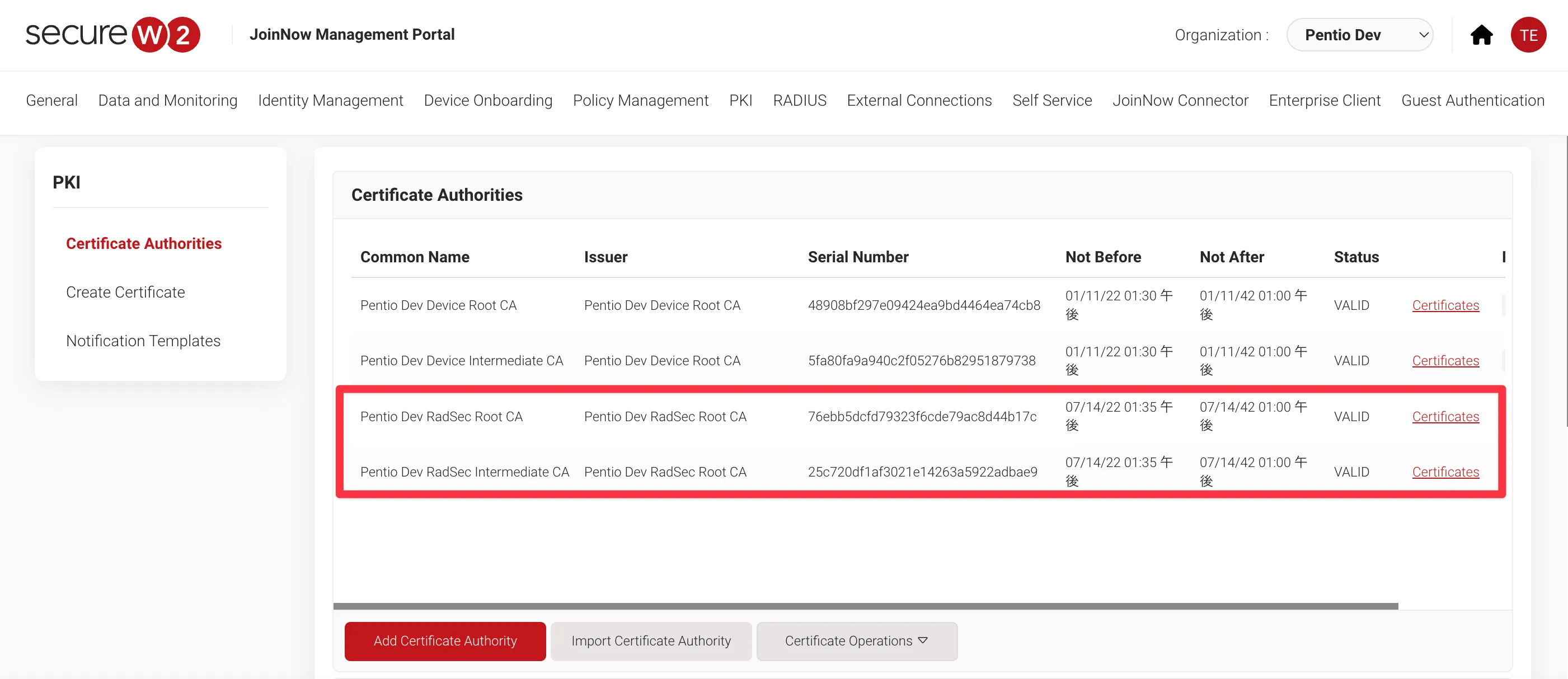
Task: Open Certificates link for RadSec Intermediate CA
Action: tap(1445, 472)
